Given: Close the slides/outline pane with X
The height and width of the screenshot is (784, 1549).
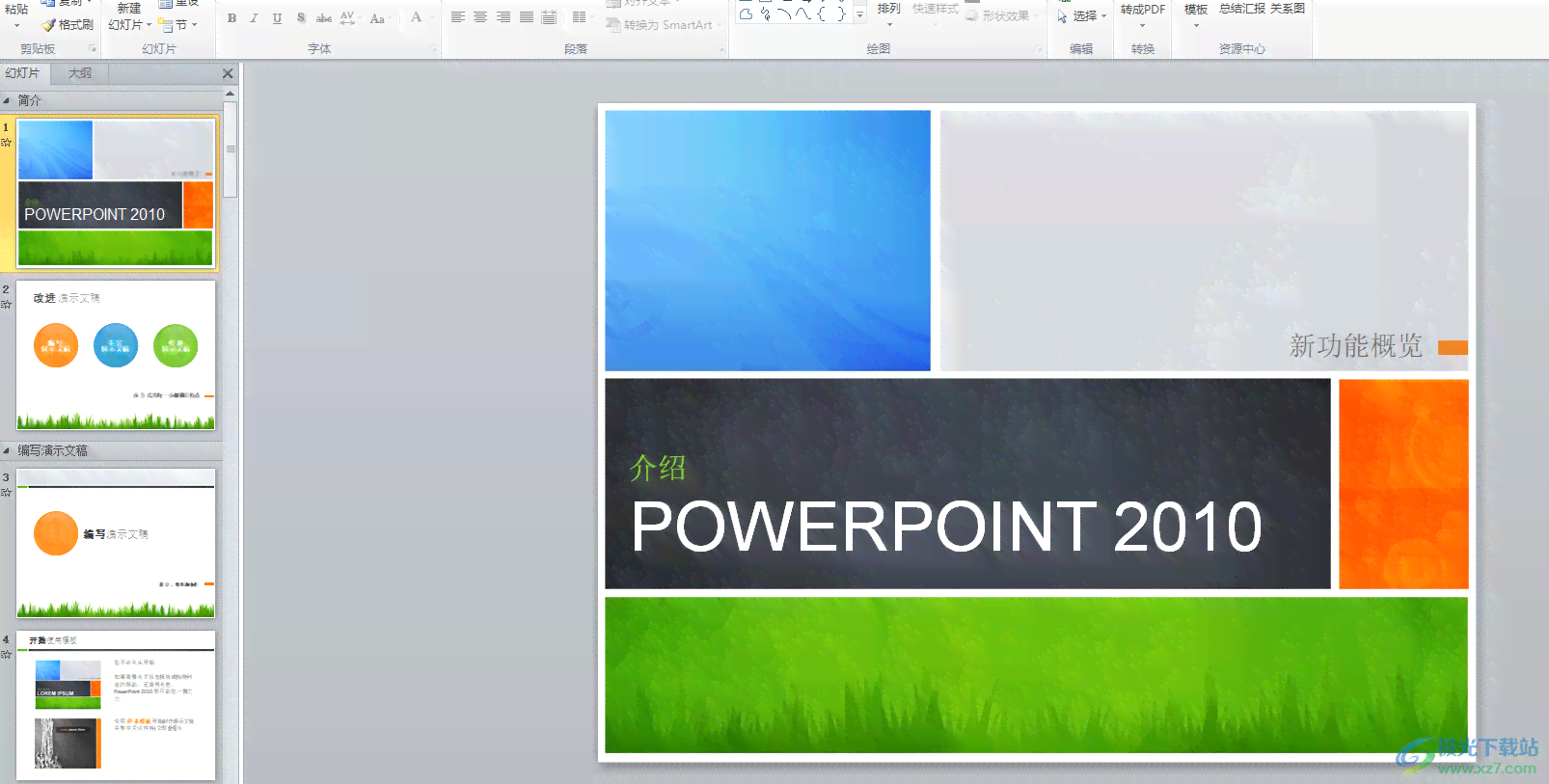Looking at the screenshot, I should pos(228,73).
